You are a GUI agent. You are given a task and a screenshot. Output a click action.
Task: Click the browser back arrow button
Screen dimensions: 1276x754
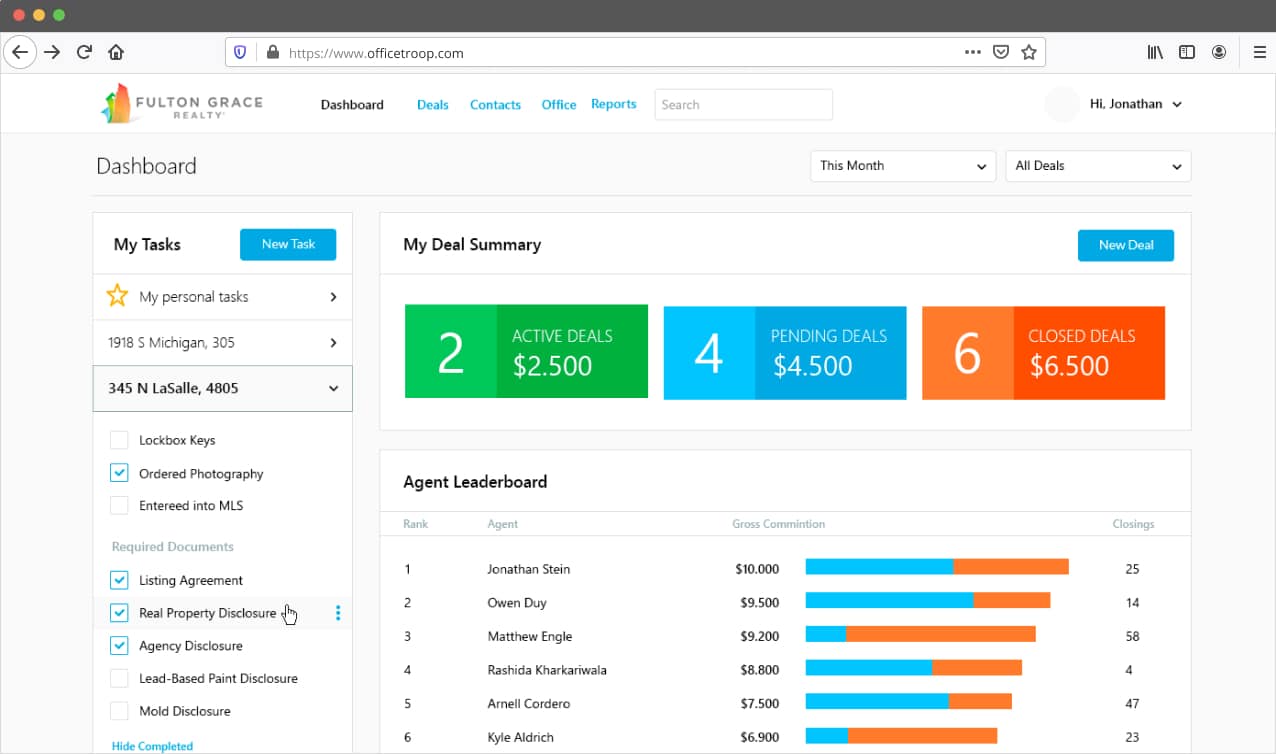pyautogui.click(x=20, y=52)
